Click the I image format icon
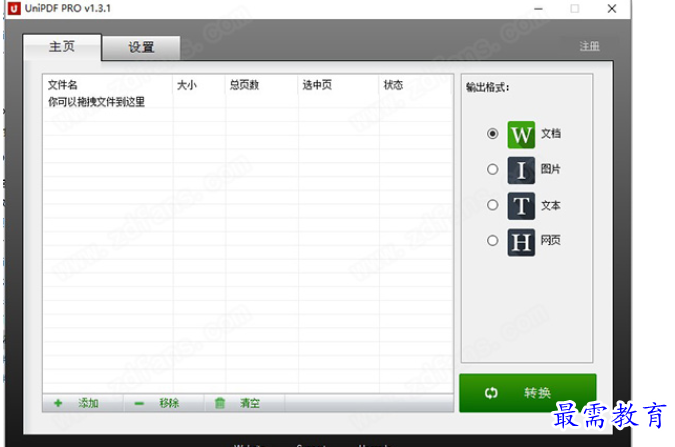The width and height of the screenshot is (675, 447). coord(521,171)
